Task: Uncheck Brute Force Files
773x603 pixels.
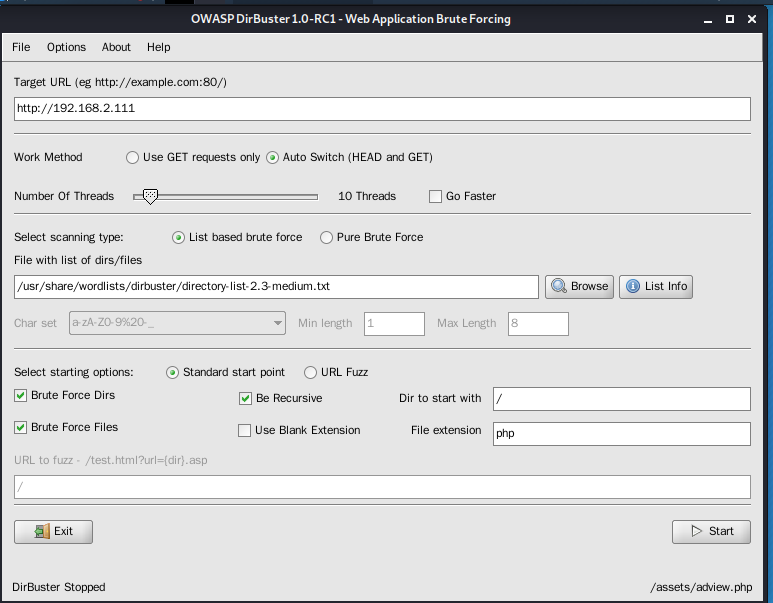Action: [21, 427]
